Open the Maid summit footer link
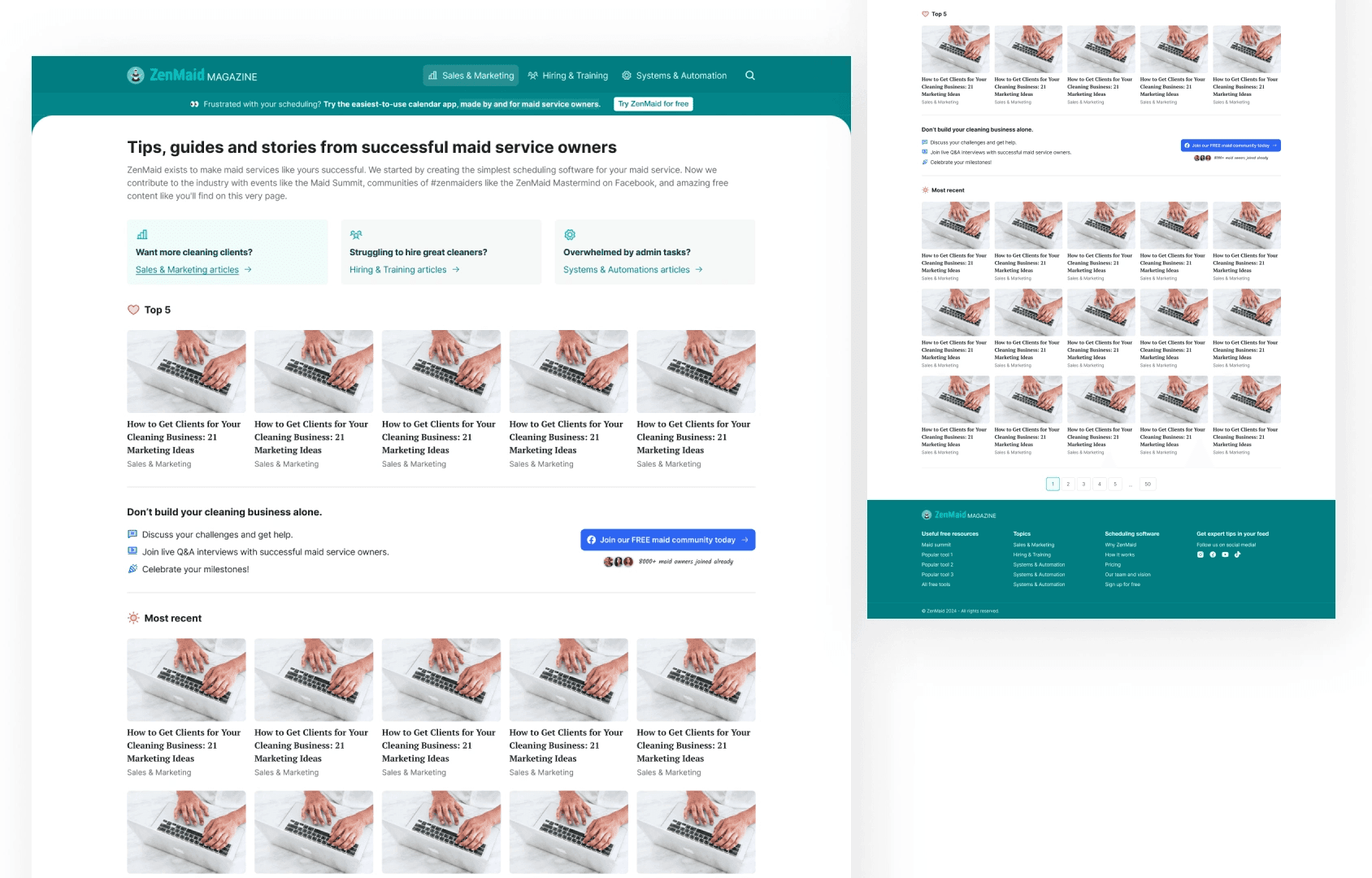 [x=936, y=545]
